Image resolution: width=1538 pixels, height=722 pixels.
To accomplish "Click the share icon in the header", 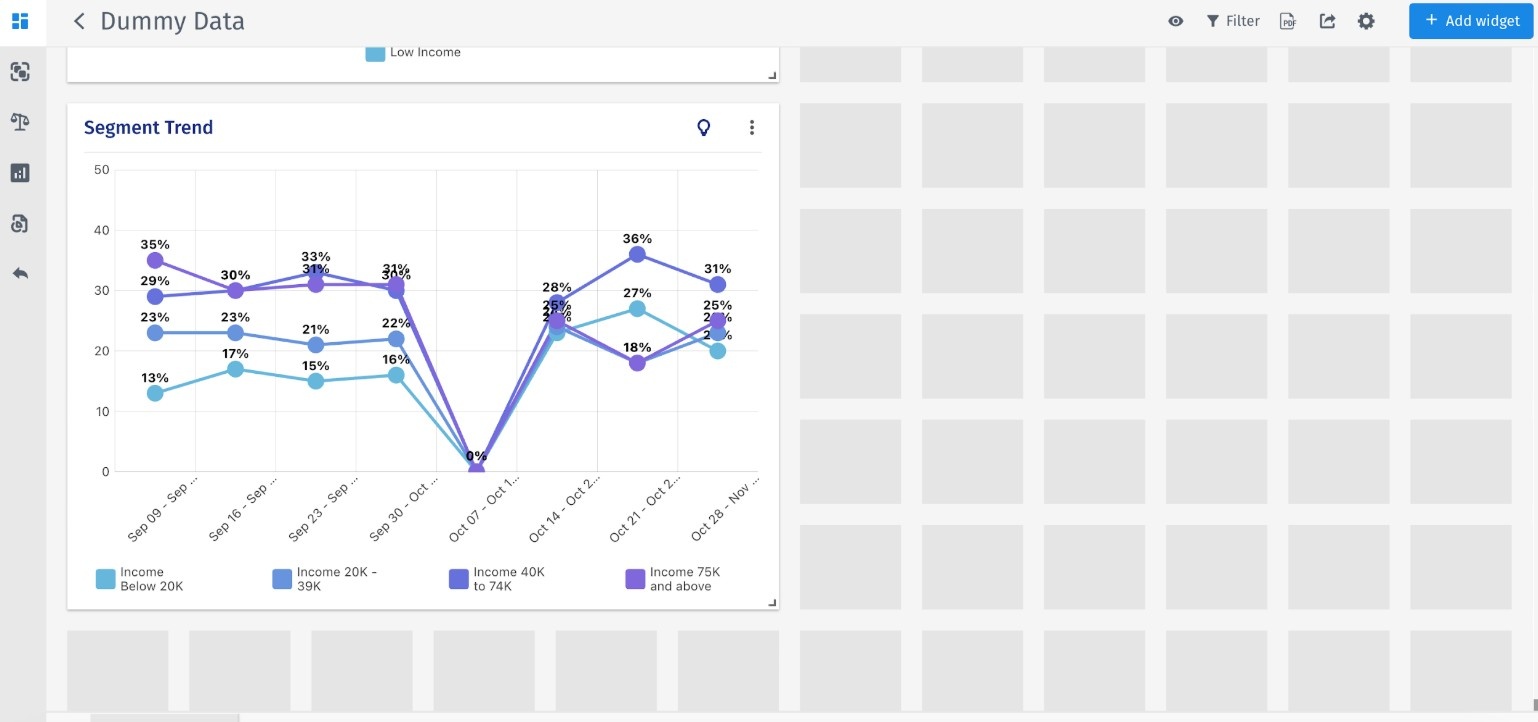I will coord(1327,21).
